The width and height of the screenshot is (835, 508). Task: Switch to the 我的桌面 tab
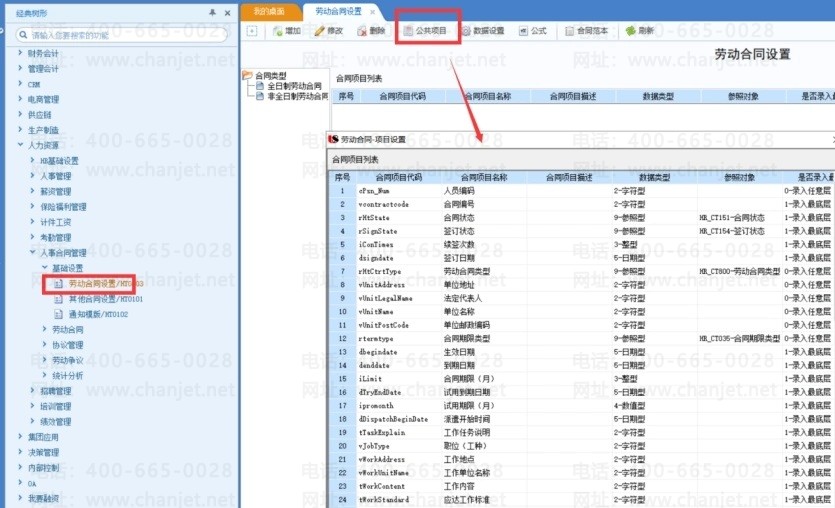[267, 11]
